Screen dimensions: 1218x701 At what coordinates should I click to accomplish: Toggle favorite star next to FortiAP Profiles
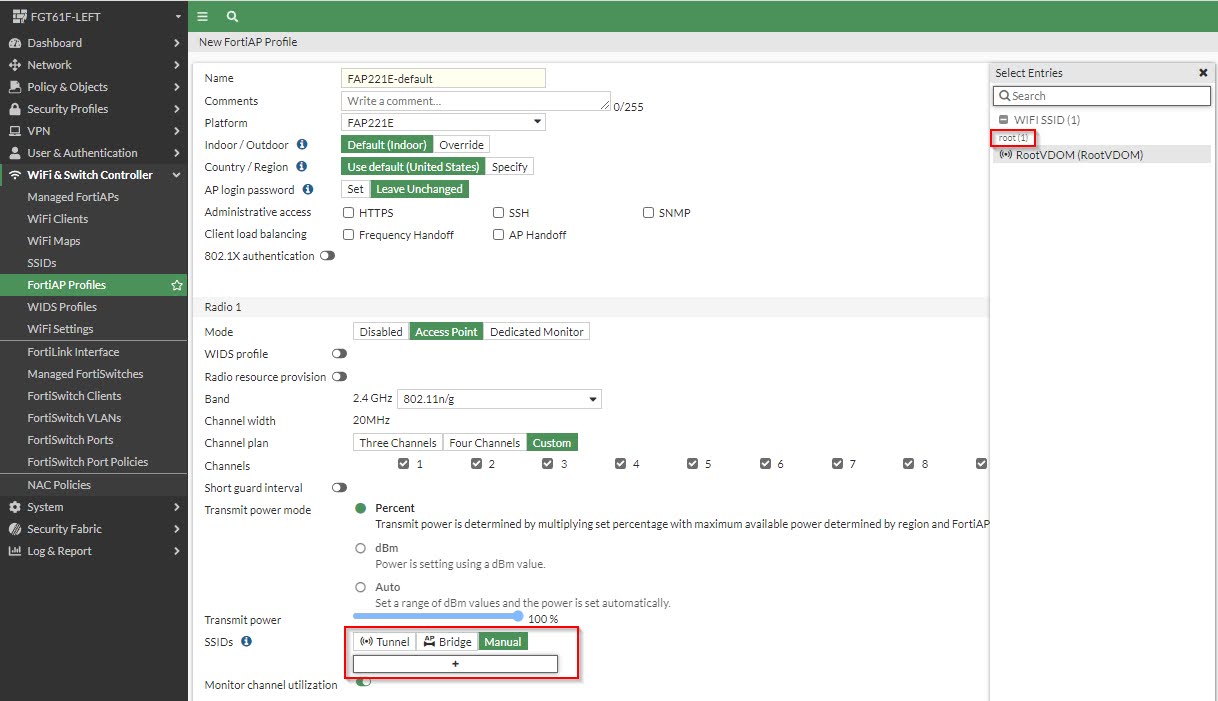[x=177, y=285]
